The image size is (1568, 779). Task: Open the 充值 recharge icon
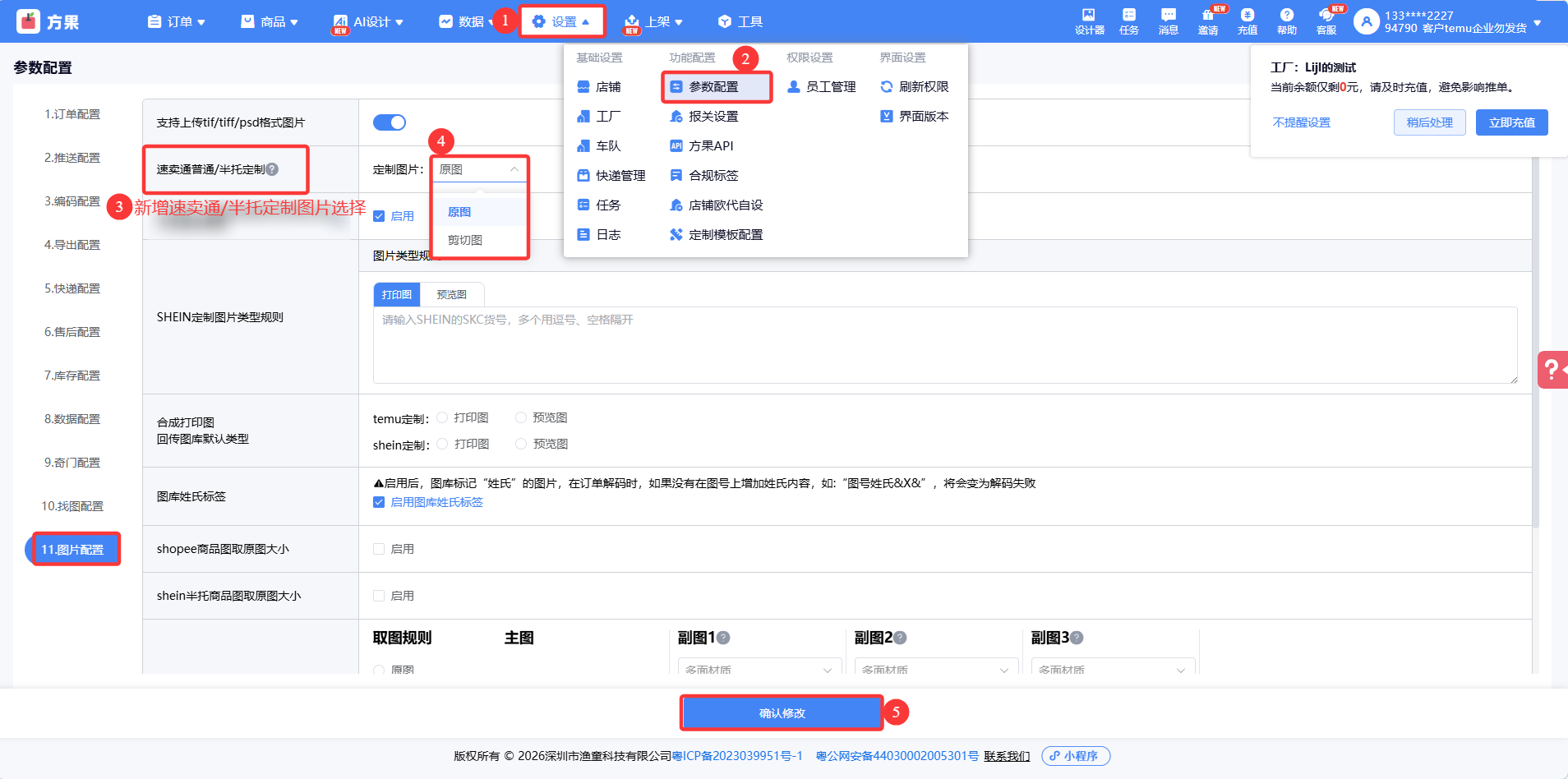(1247, 21)
